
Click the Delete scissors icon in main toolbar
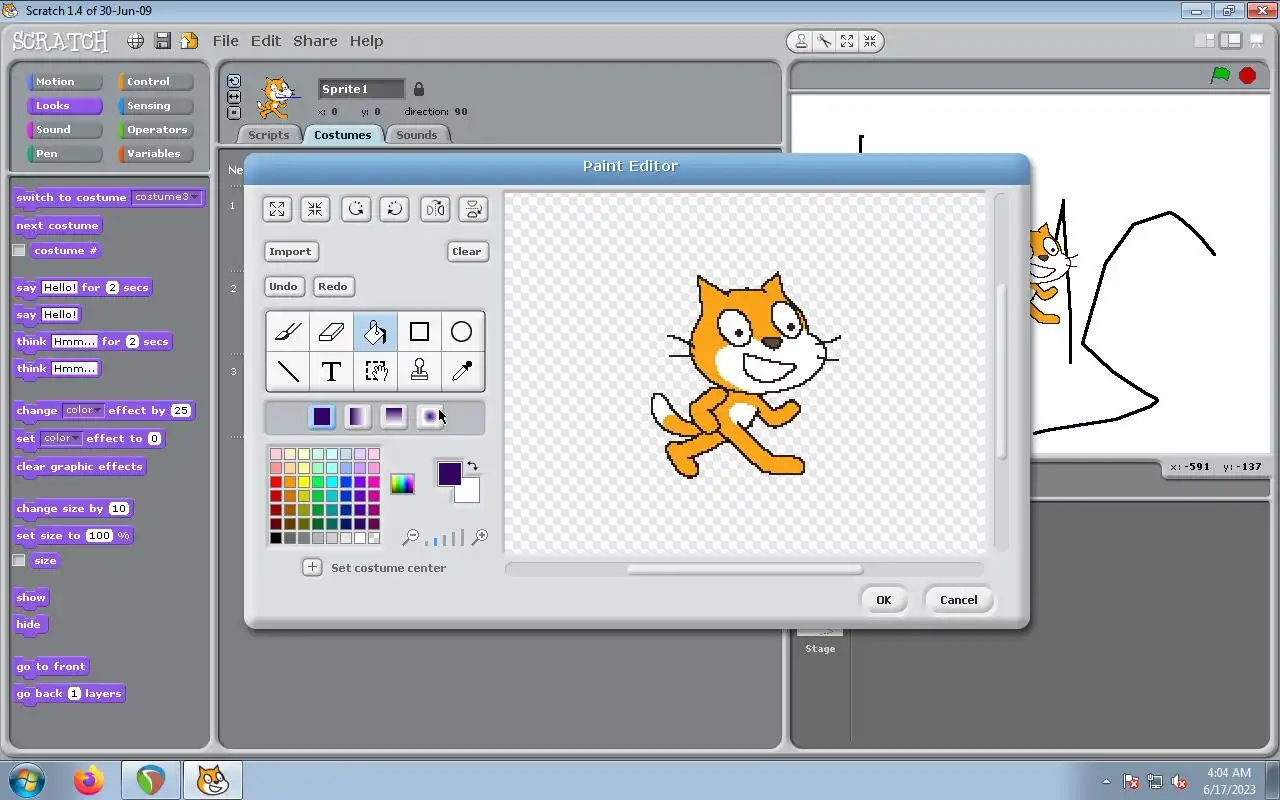coord(824,41)
